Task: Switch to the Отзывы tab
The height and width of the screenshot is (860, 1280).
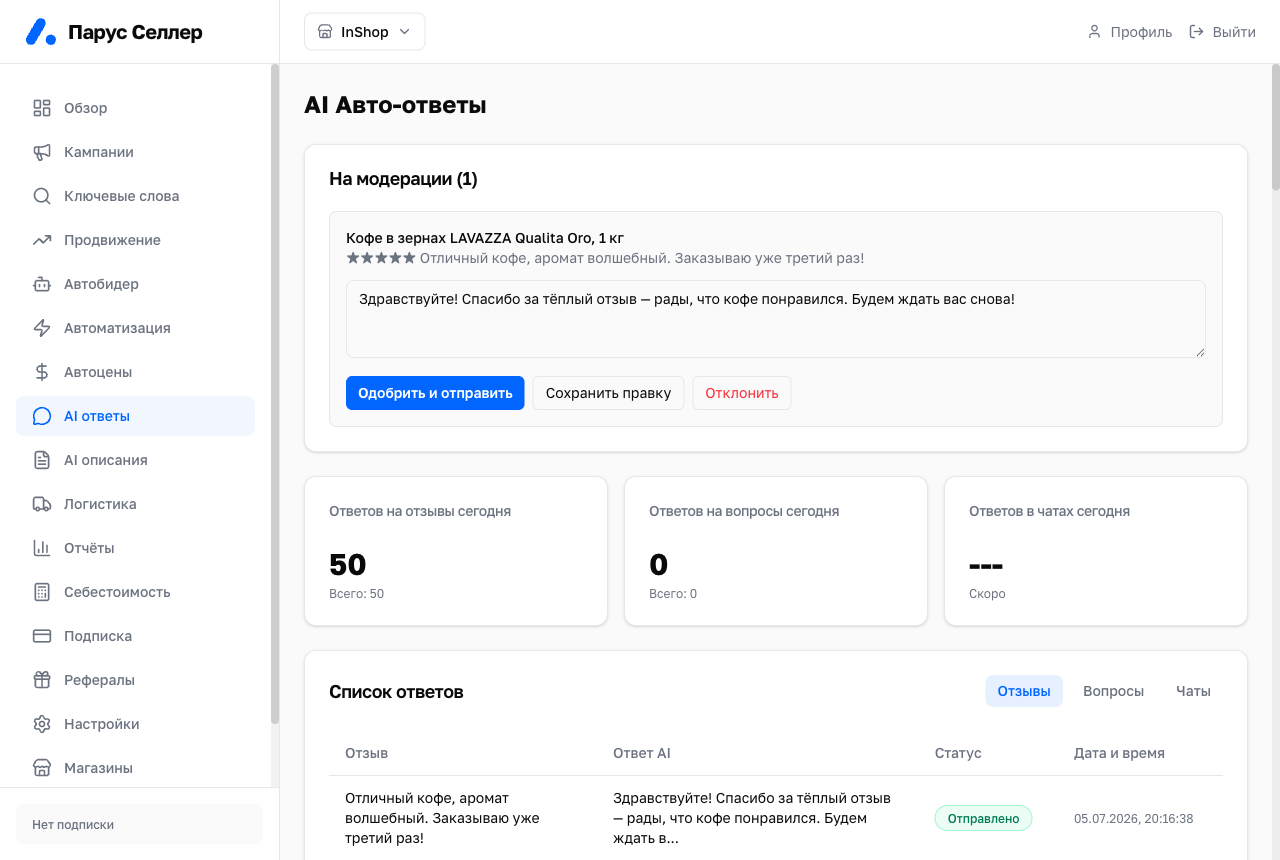Action: (x=1024, y=691)
